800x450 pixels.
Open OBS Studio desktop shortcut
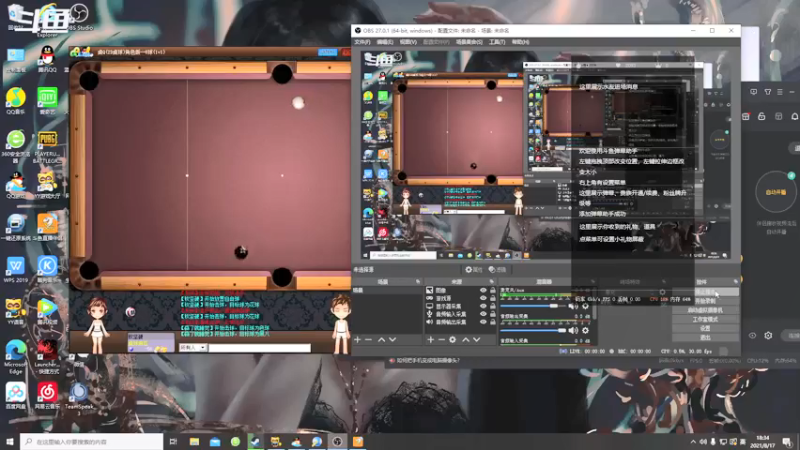(80, 17)
